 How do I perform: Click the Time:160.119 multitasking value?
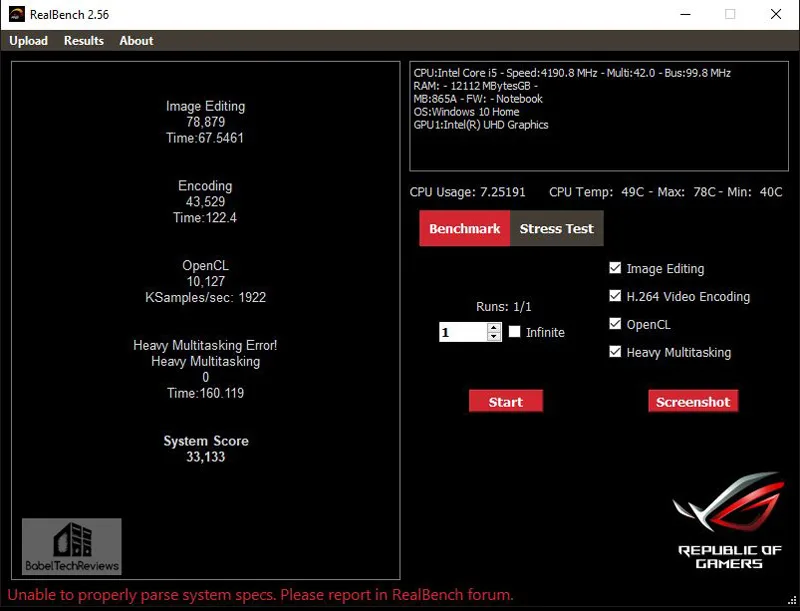[206, 393]
